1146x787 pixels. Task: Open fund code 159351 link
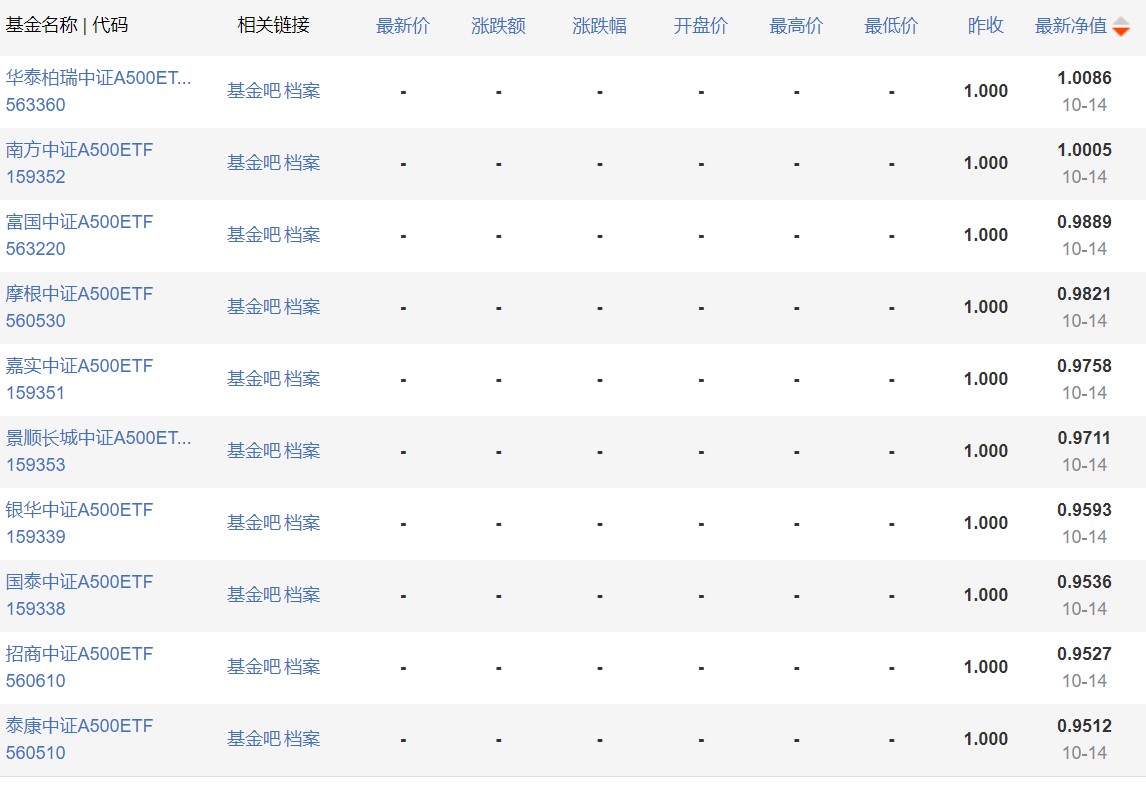pyautogui.click(x=36, y=392)
